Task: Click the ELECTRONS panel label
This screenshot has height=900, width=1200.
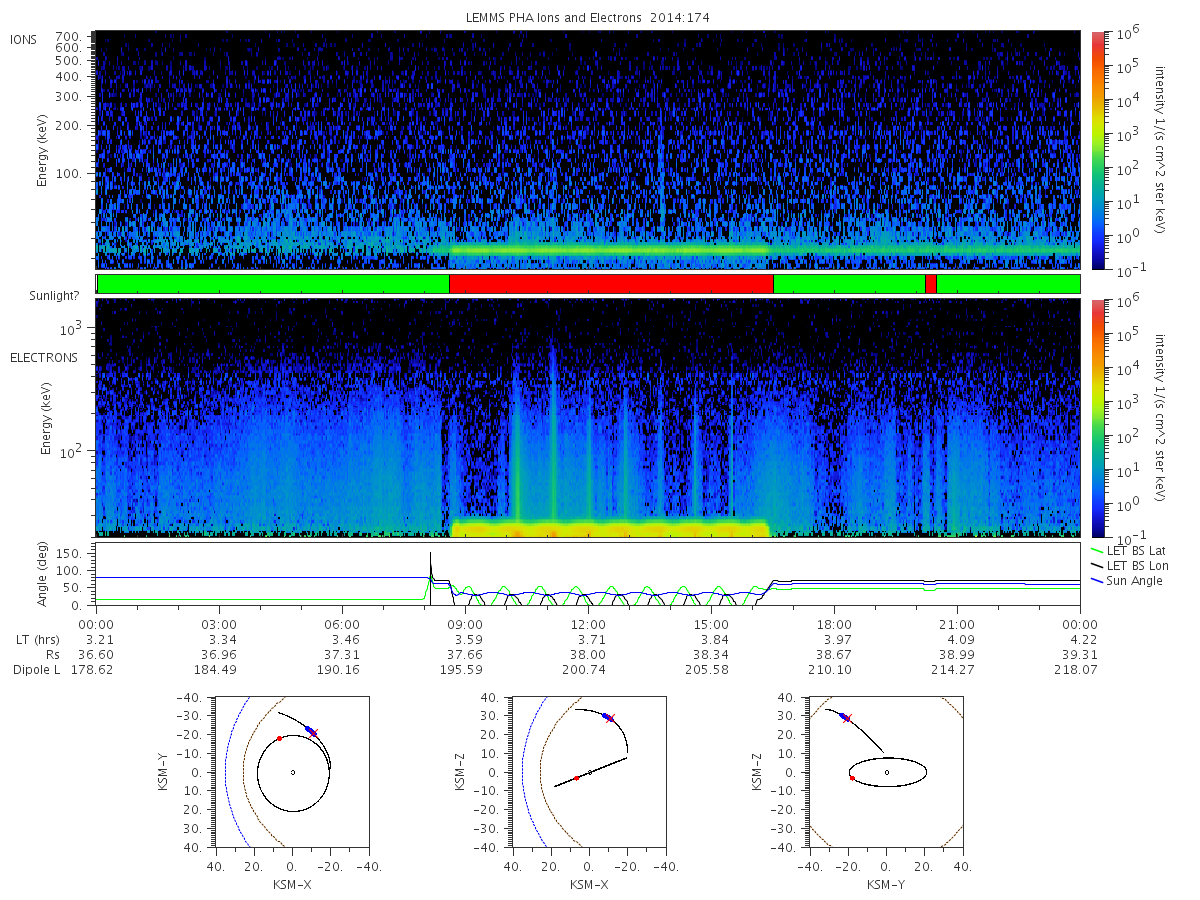Action: click(x=43, y=357)
